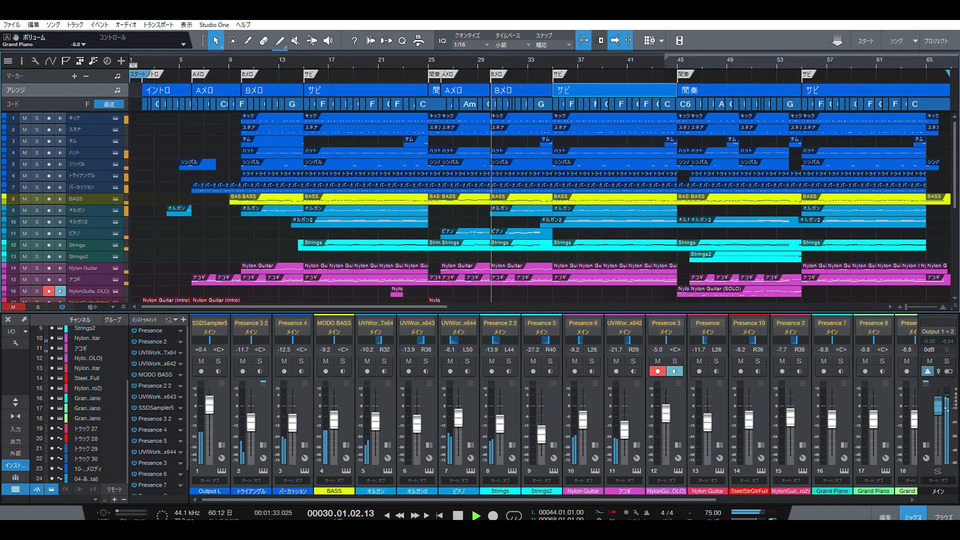Click the プロジェクト button at top right

pos(936,41)
